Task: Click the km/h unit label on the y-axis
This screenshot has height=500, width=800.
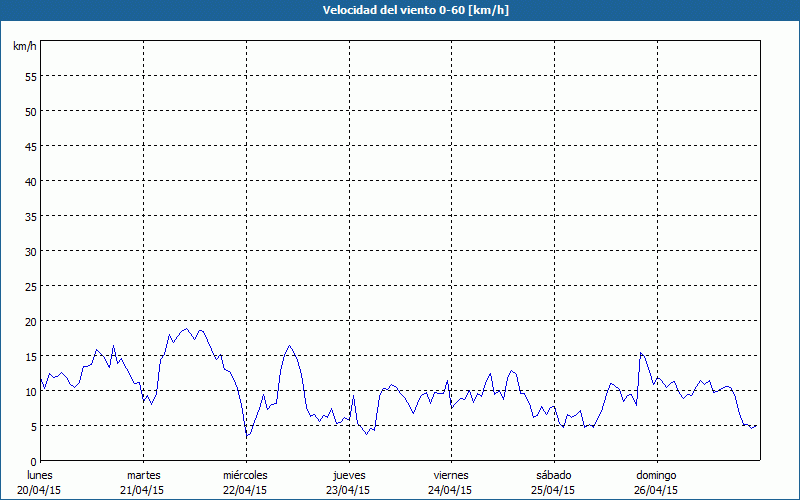Action: tap(25, 47)
